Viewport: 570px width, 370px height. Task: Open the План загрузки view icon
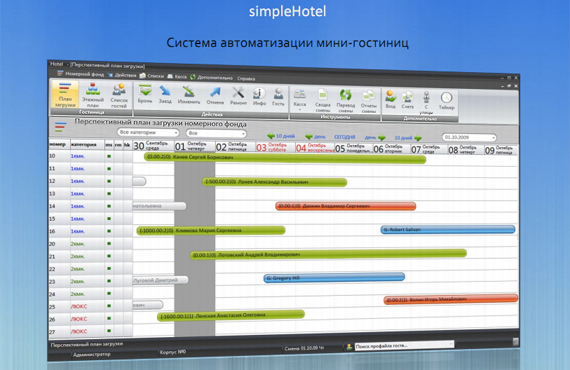(65, 93)
